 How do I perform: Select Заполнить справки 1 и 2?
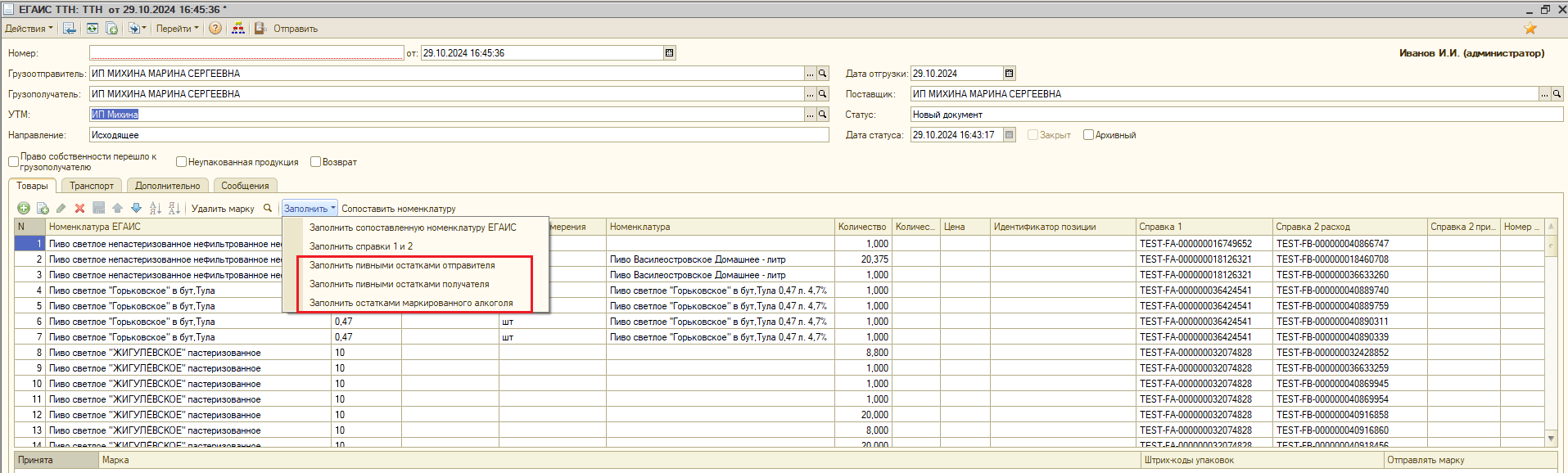pyautogui.click(x=361, y=246)
